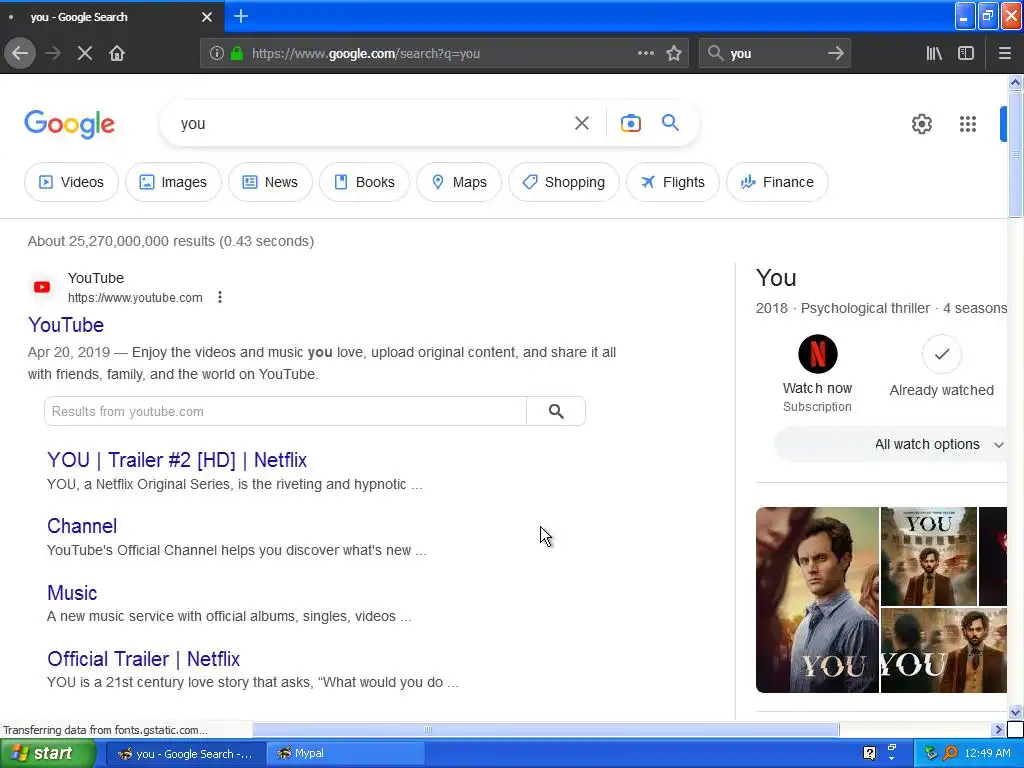1024x768 pixels.
Task: Submit browser search box with the arrow
Action: click(836, 53)
